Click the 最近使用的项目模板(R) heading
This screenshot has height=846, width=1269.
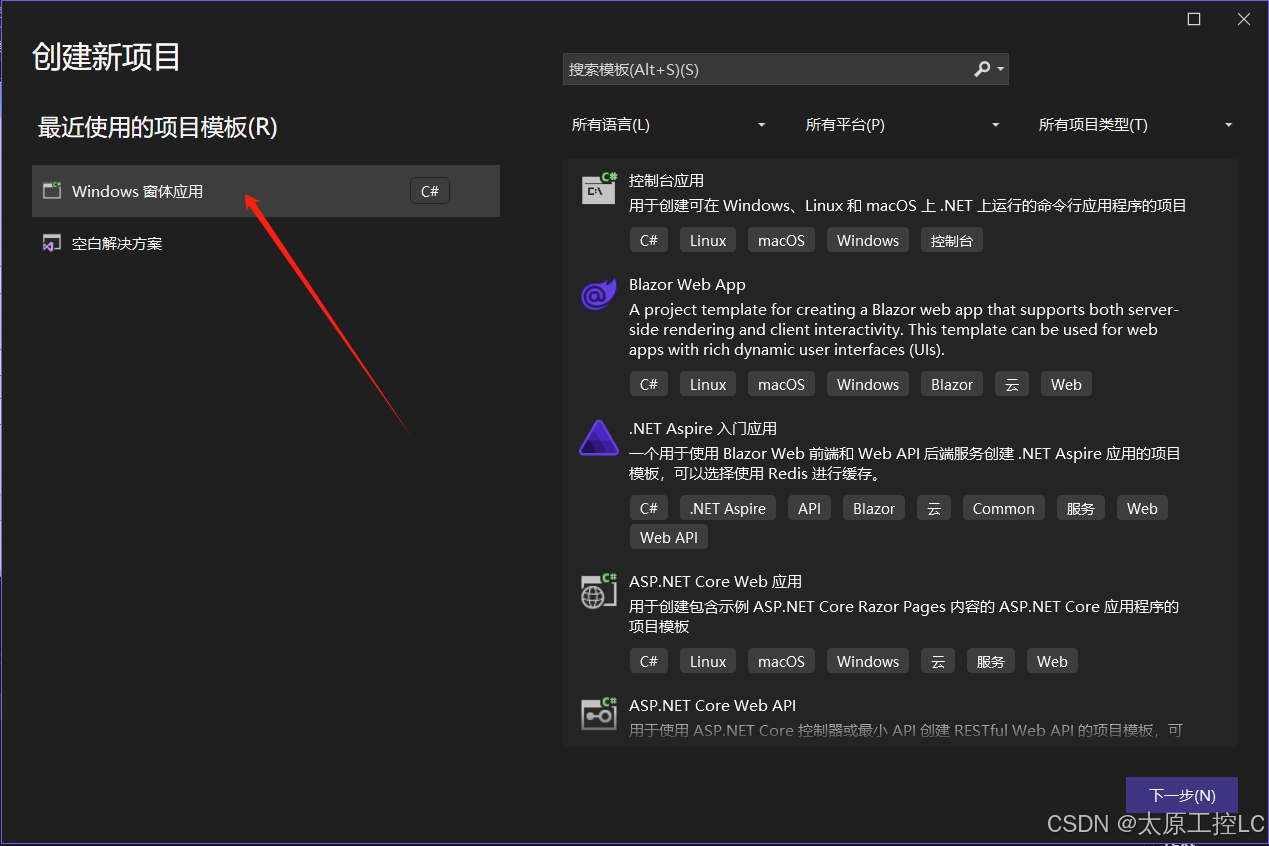[157, 127]
